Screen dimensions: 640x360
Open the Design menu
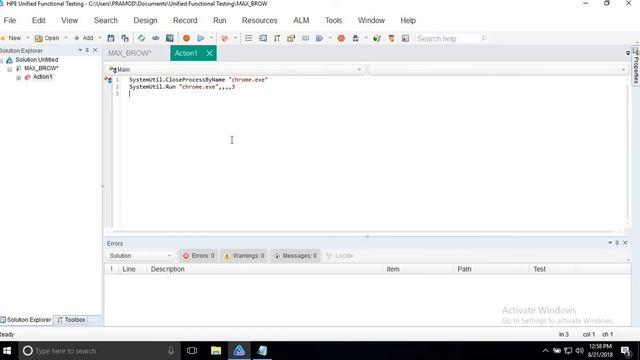tap(145, 20)
